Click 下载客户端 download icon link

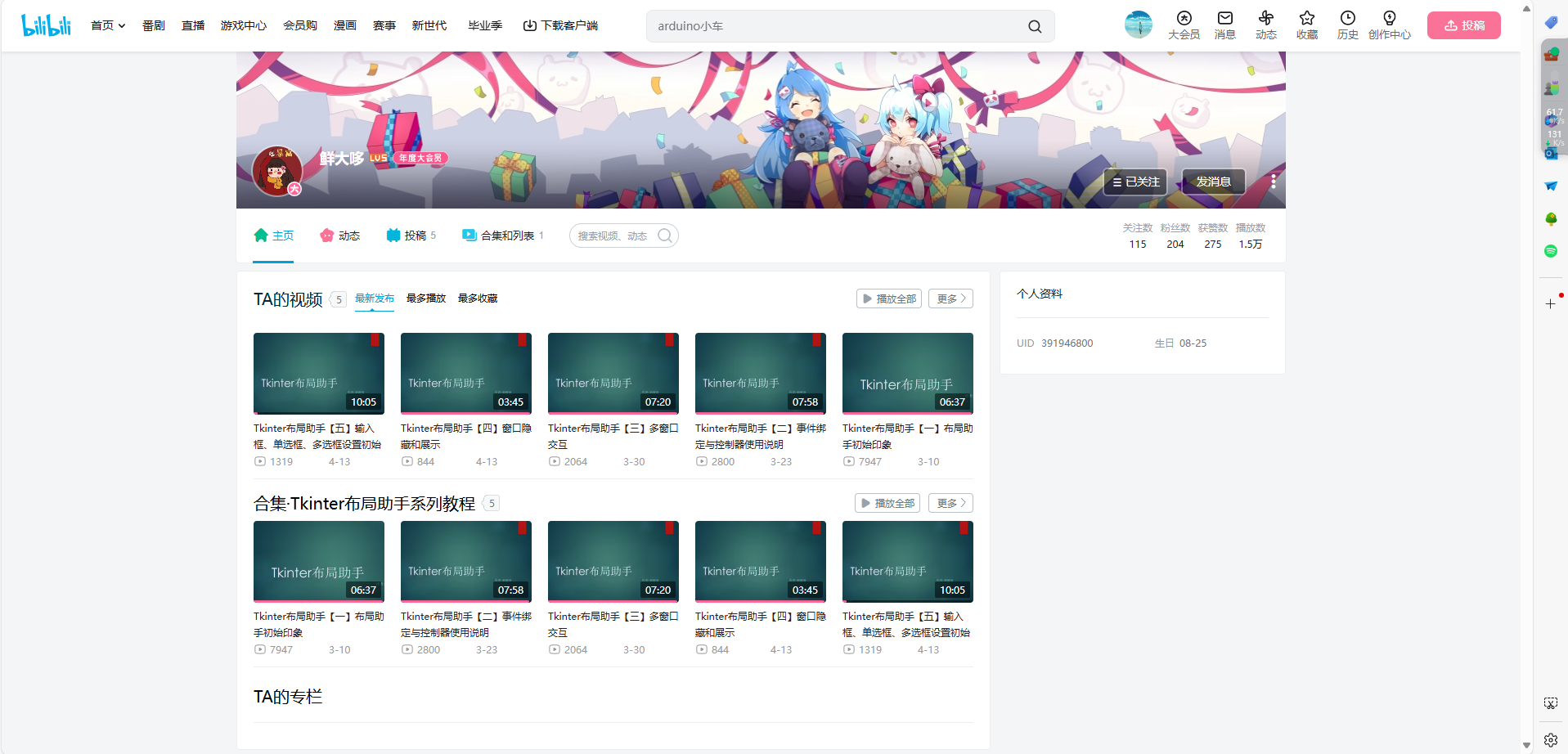(560, 25)
